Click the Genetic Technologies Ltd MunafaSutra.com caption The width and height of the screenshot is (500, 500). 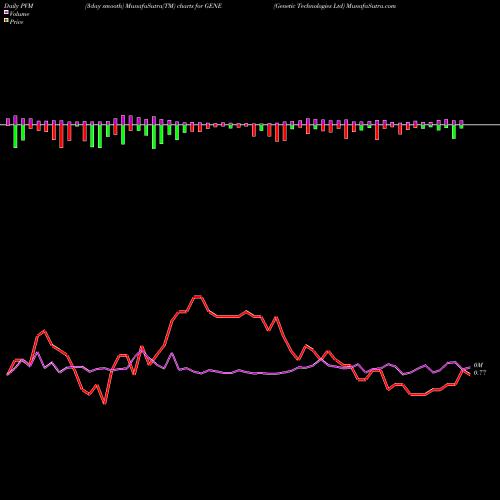point(335,6)
